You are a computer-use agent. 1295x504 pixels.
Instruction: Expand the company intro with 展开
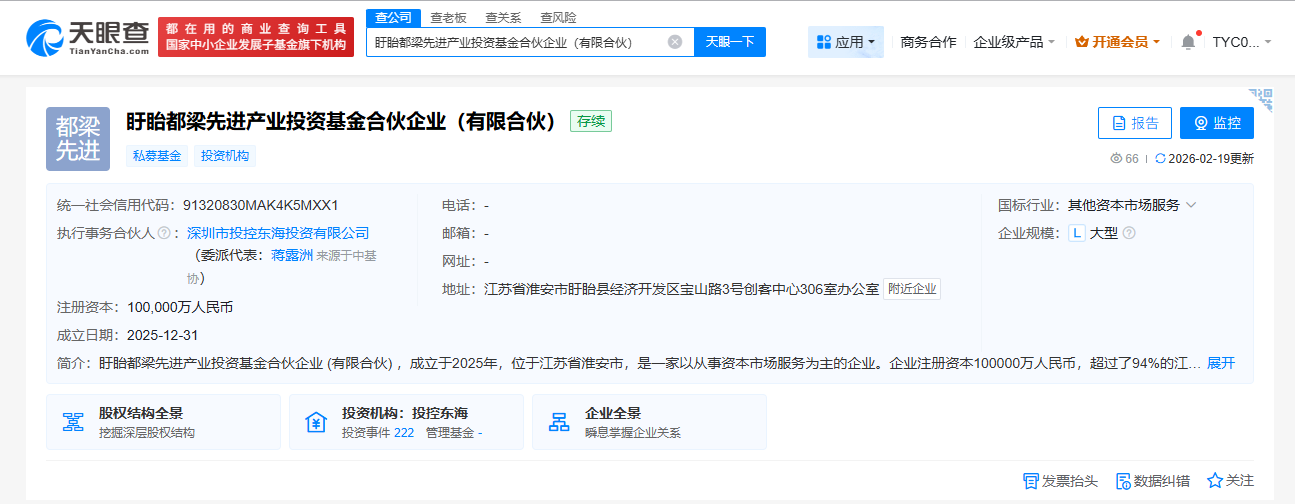coord(1221,363)
